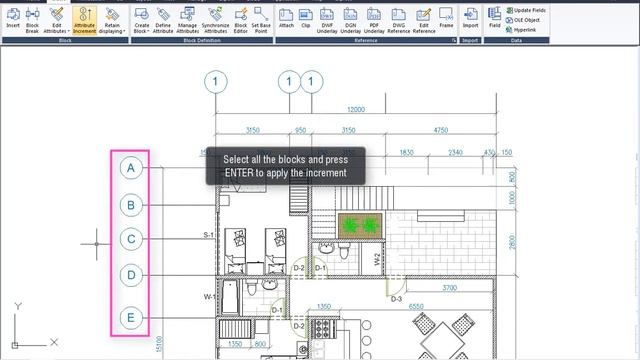Click the 800 dimension text at bottom
Viewport: 640px width, 360px height.
[260, 344]
